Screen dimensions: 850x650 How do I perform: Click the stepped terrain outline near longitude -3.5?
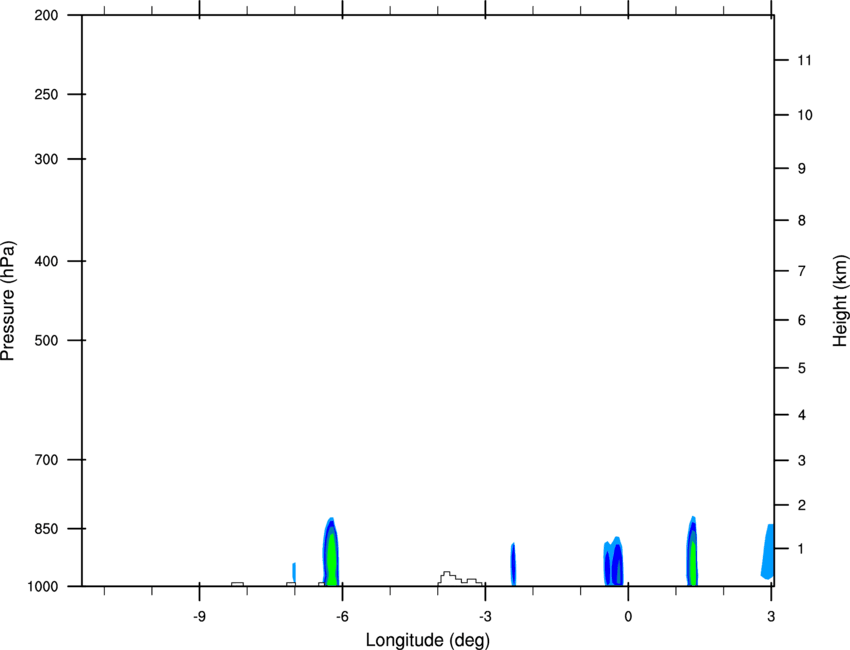point(460,578)
